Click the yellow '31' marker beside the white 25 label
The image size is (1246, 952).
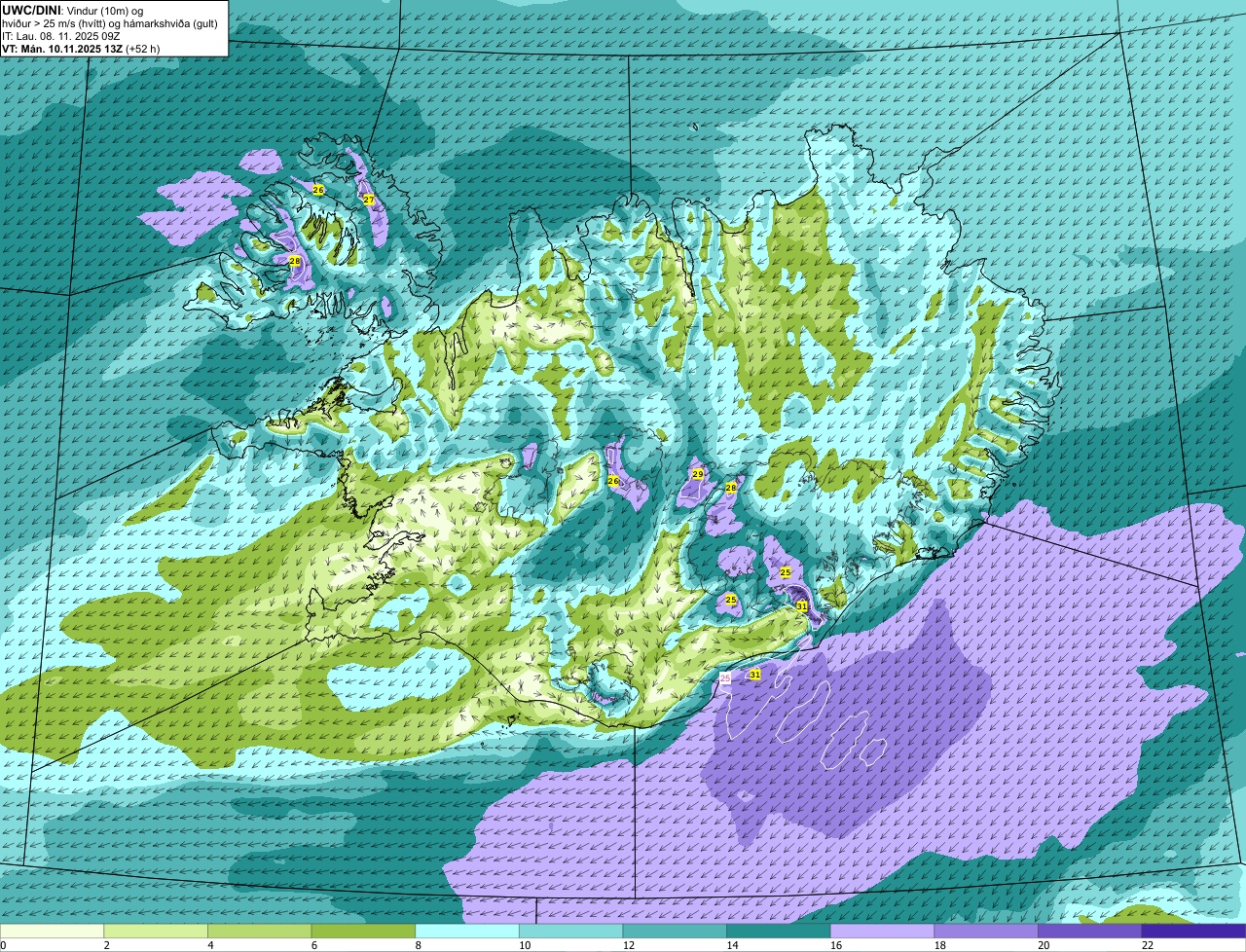pos(754,674)
